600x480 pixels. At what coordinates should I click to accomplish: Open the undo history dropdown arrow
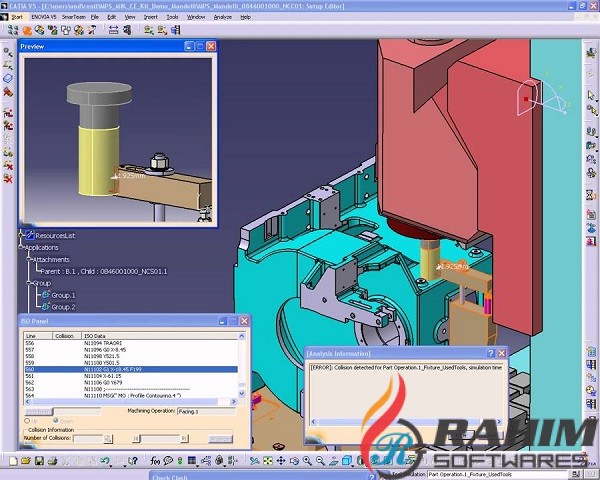tap(111, 465)
